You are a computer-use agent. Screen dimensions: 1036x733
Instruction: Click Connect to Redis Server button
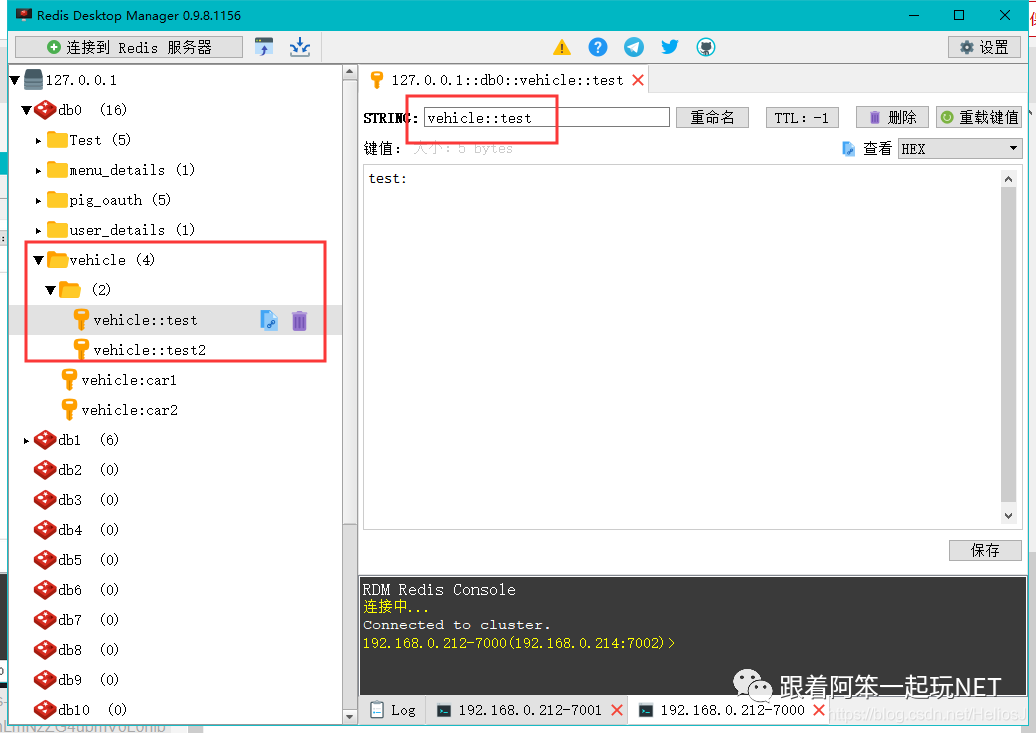tap(129, 47)
